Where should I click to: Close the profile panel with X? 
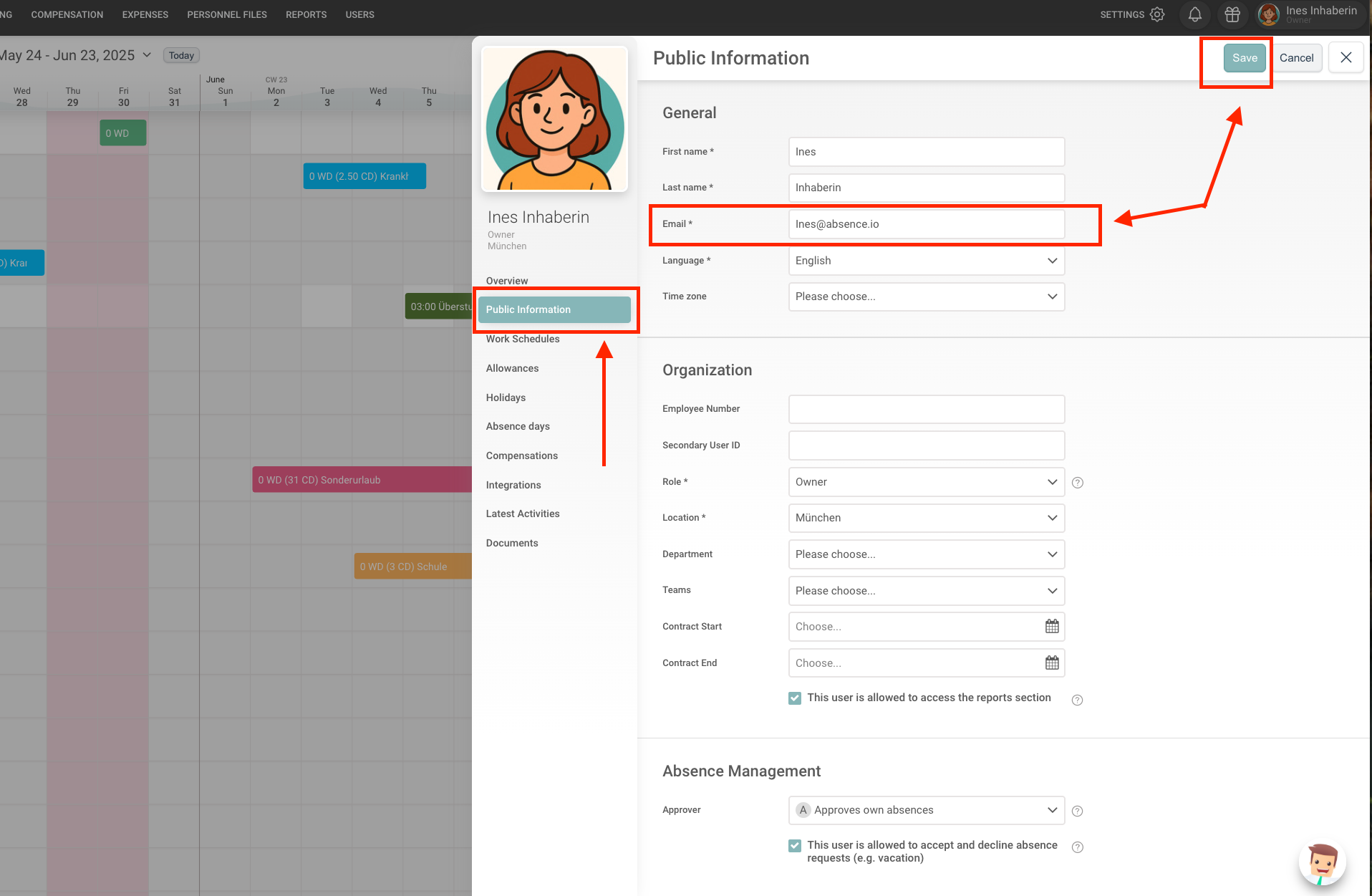click(1346, 57)
